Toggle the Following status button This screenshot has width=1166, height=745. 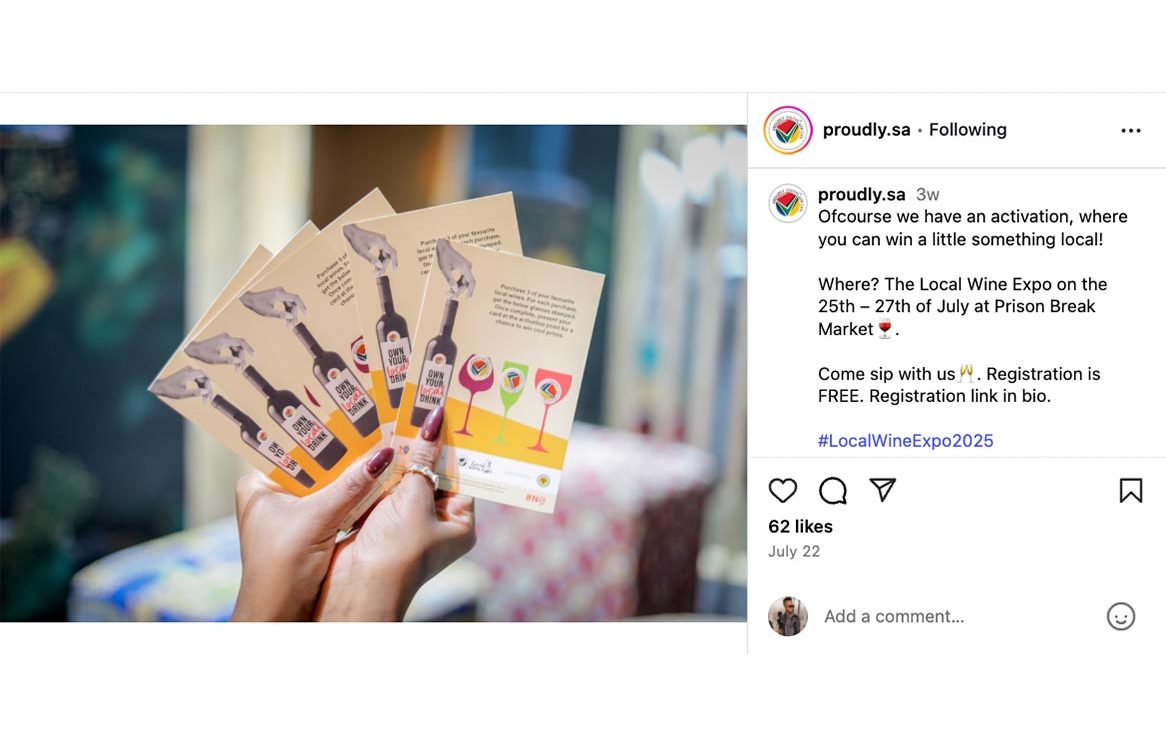tap(967, 129)
